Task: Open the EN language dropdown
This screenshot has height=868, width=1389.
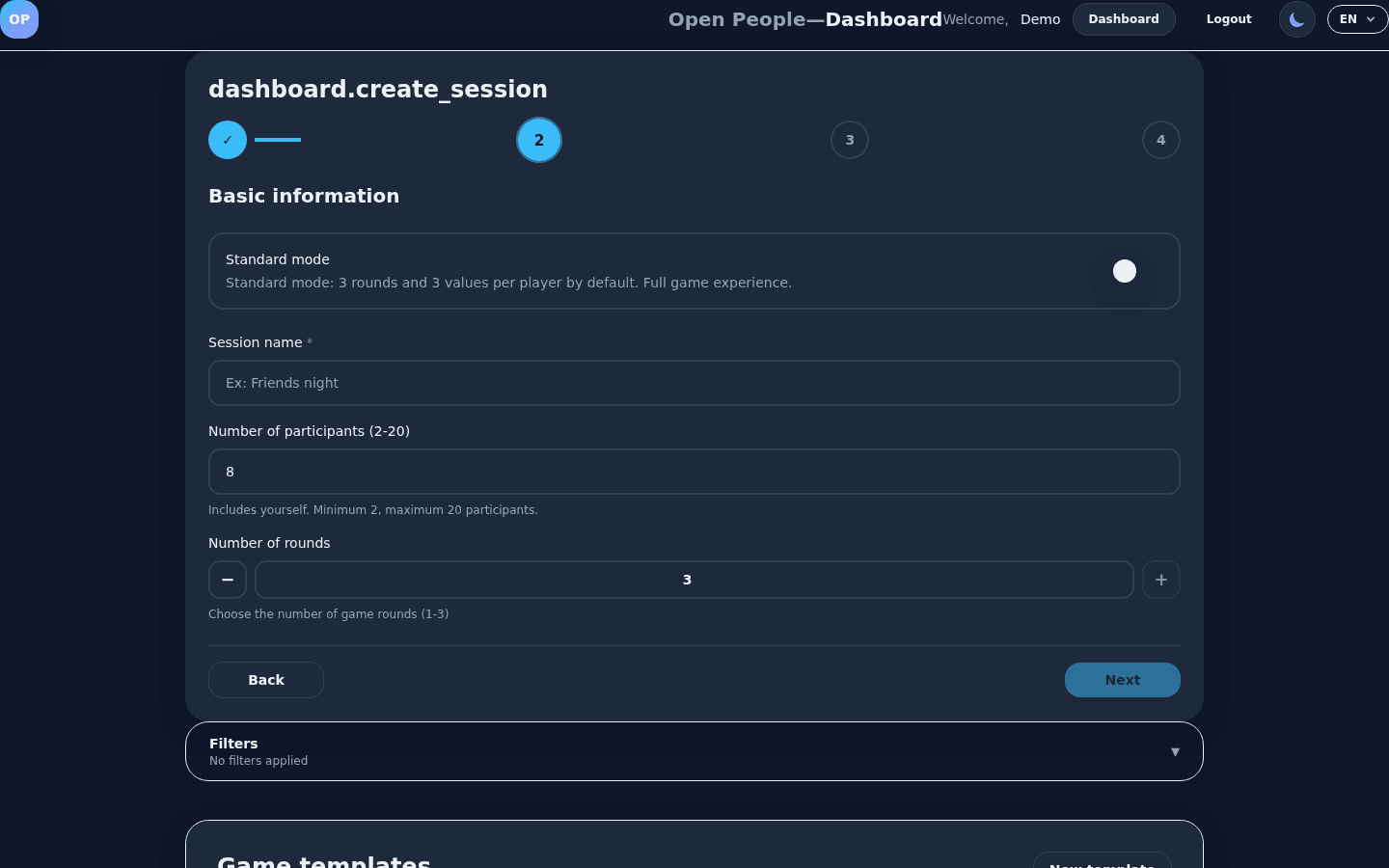Action: [x=1357, y=18]
